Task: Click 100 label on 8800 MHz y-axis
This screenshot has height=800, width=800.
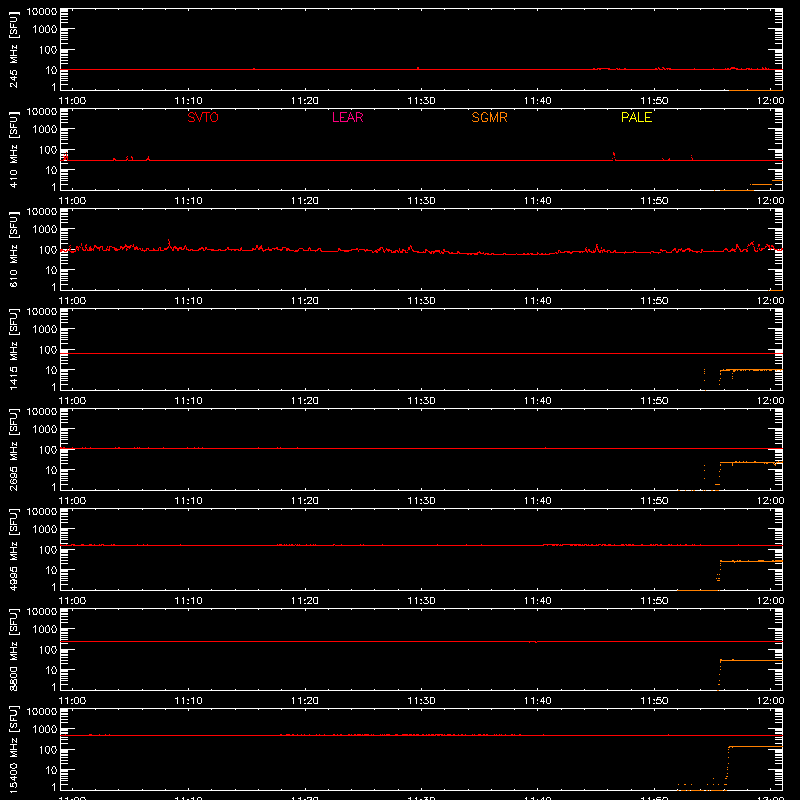Action: coord(48,649)
